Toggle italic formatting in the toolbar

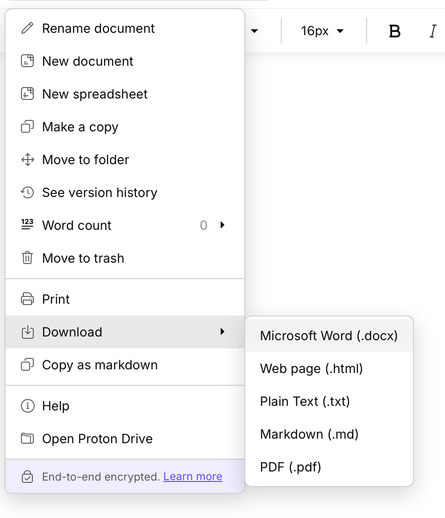(433, 31)
